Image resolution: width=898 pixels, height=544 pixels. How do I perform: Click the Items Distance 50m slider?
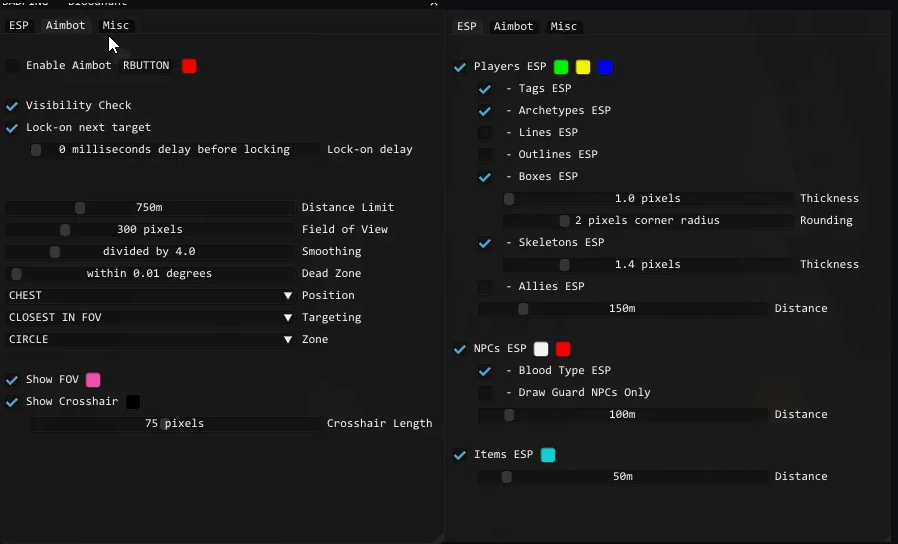pos(623,476)
